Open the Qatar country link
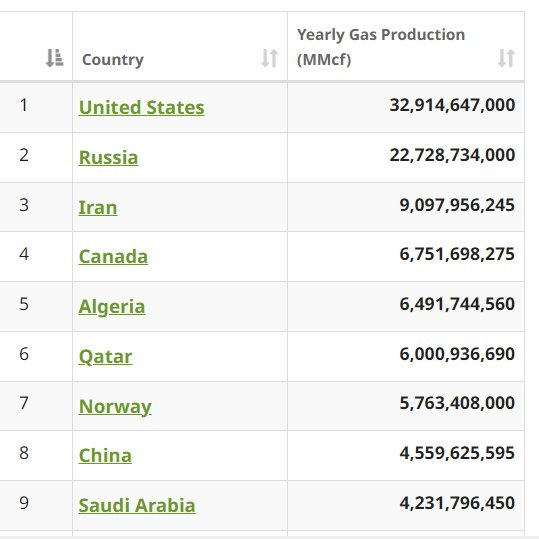539x539 pixels. click(x=106, y=357)
